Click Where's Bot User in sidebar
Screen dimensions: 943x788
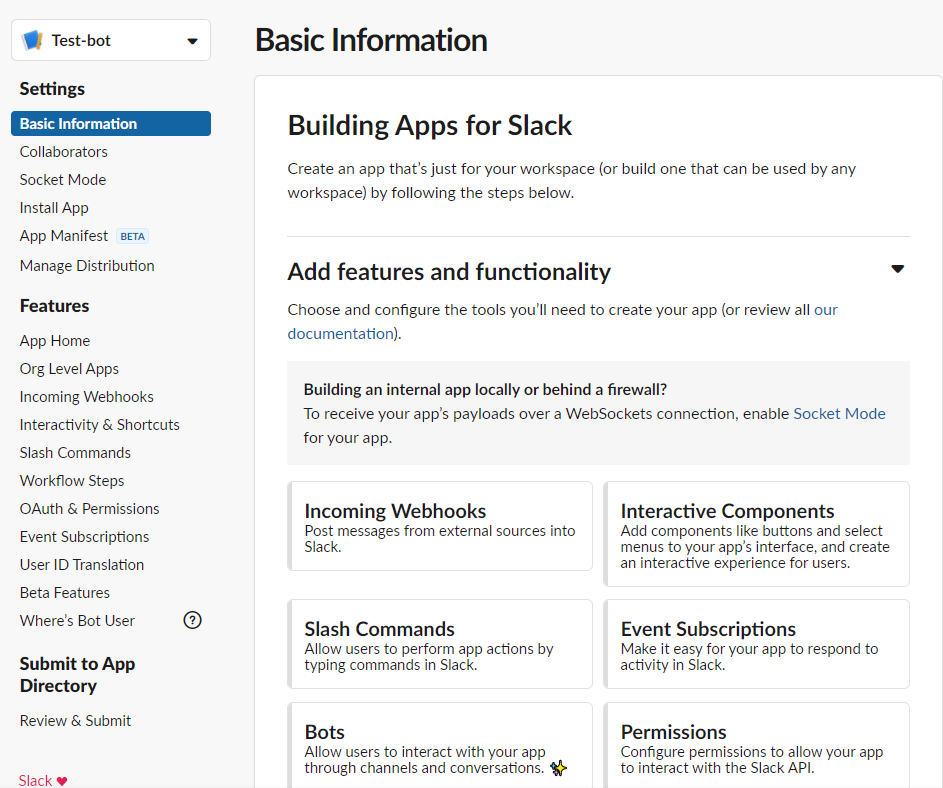coord(78,621)
